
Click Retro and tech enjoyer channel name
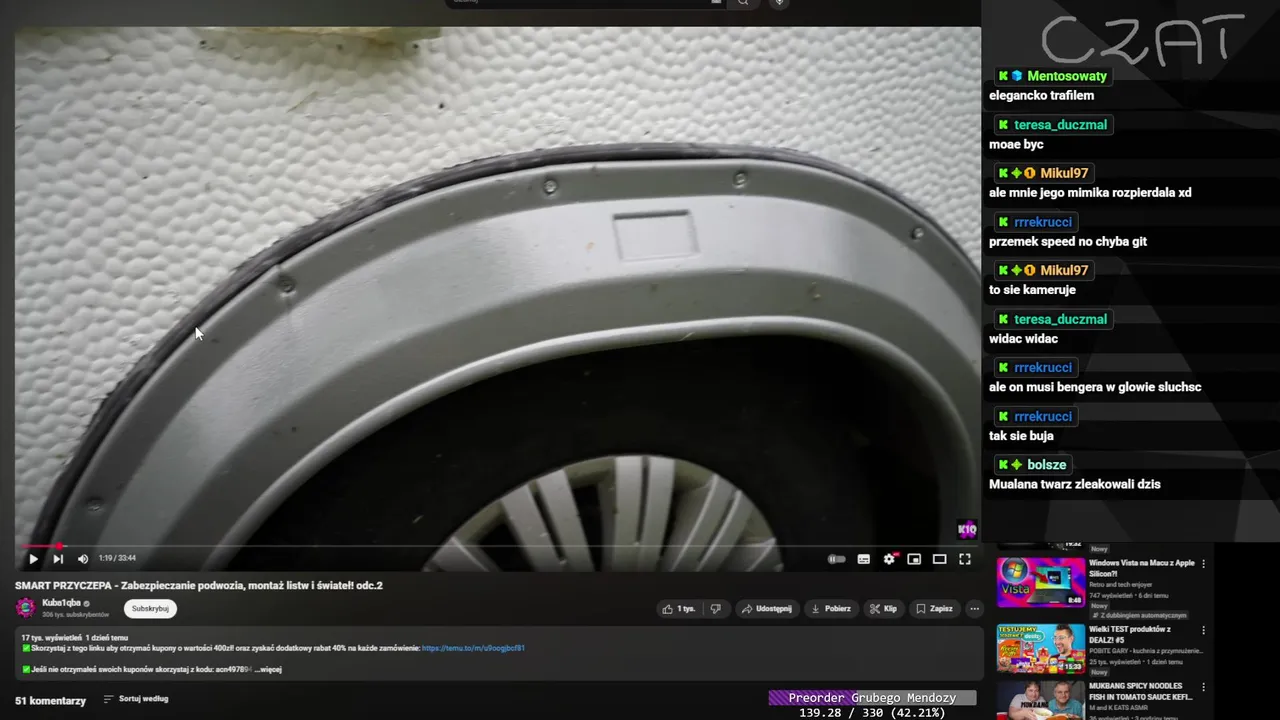point(1120,585)
